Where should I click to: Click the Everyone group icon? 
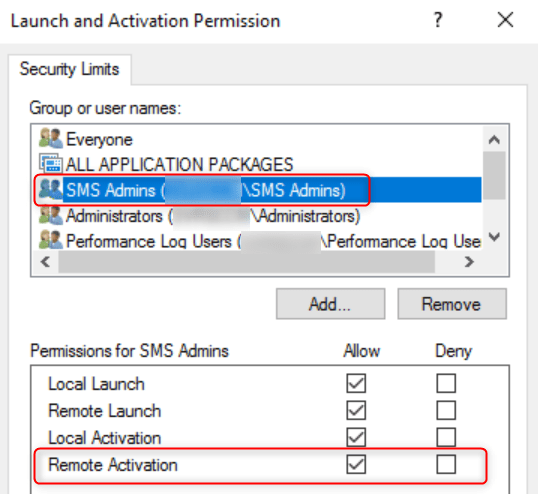[51, 138]
